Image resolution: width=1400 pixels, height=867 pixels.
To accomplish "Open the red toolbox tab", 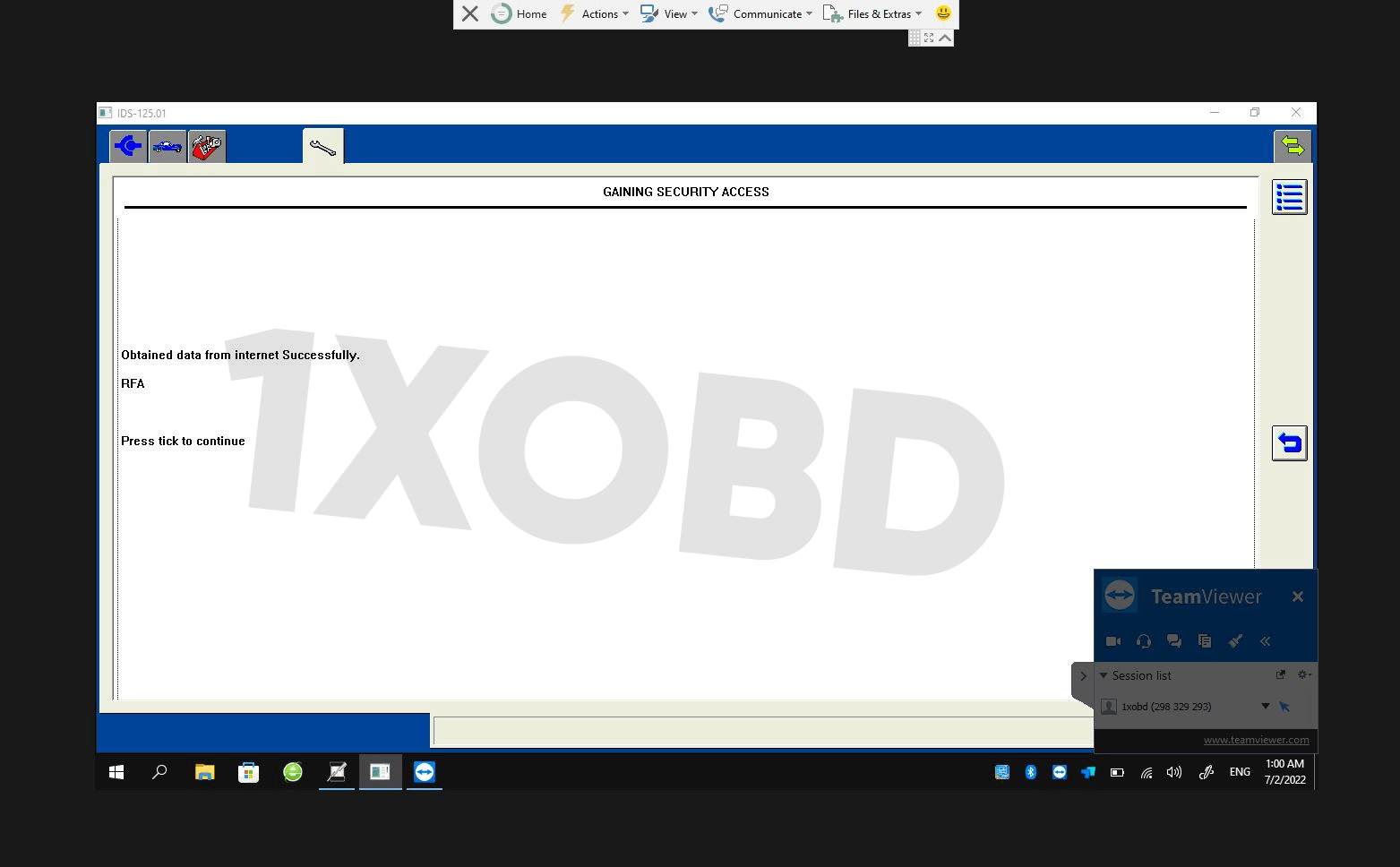I will coord(207,146).
